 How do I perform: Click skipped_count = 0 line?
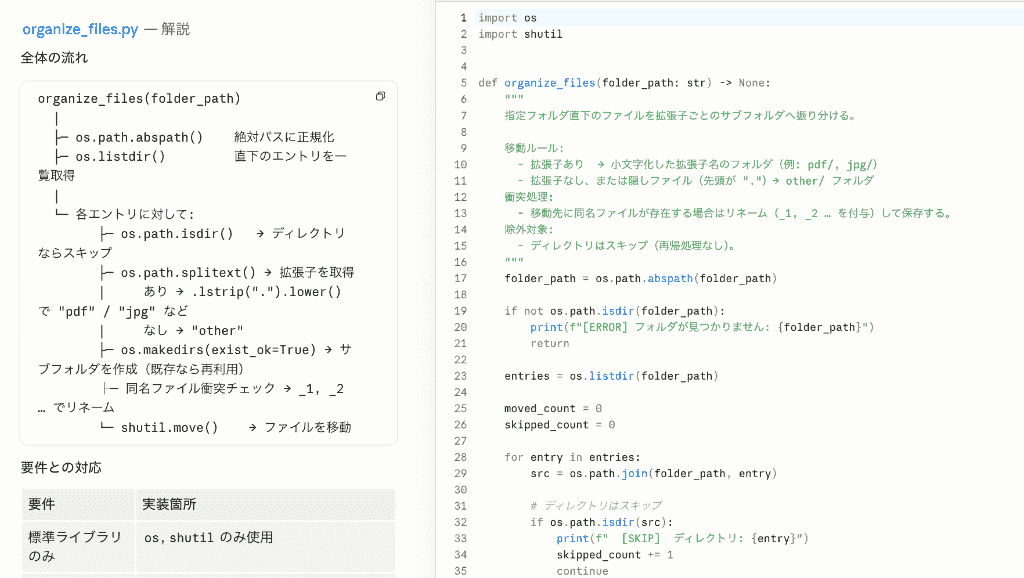click(x=560, y=425)
